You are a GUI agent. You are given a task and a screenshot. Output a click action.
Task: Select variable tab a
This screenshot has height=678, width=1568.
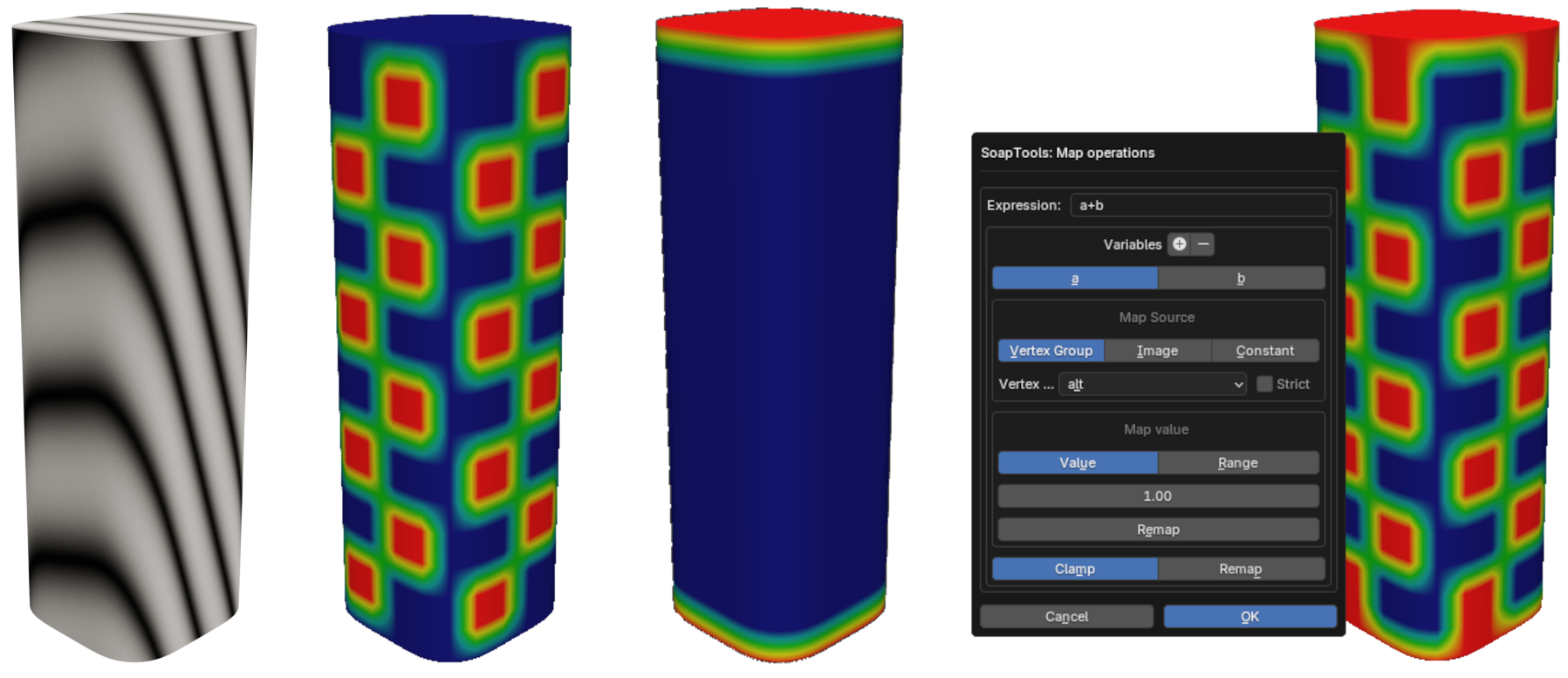[1074, 278]
